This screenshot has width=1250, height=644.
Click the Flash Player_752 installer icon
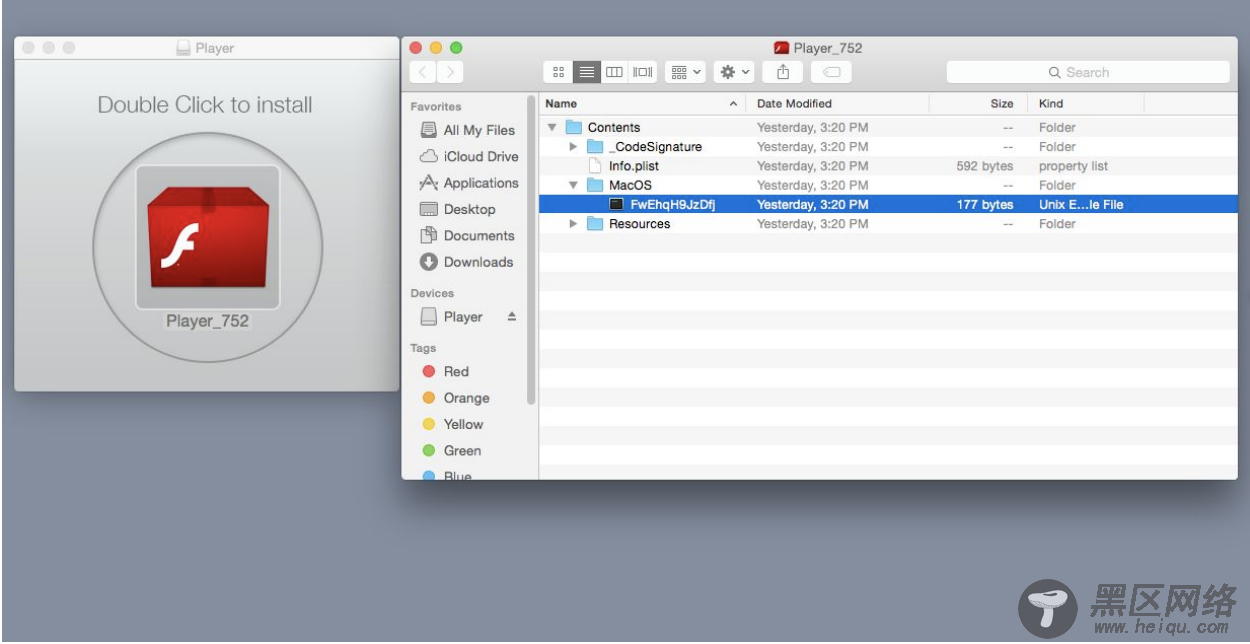(x=207, y=237)
